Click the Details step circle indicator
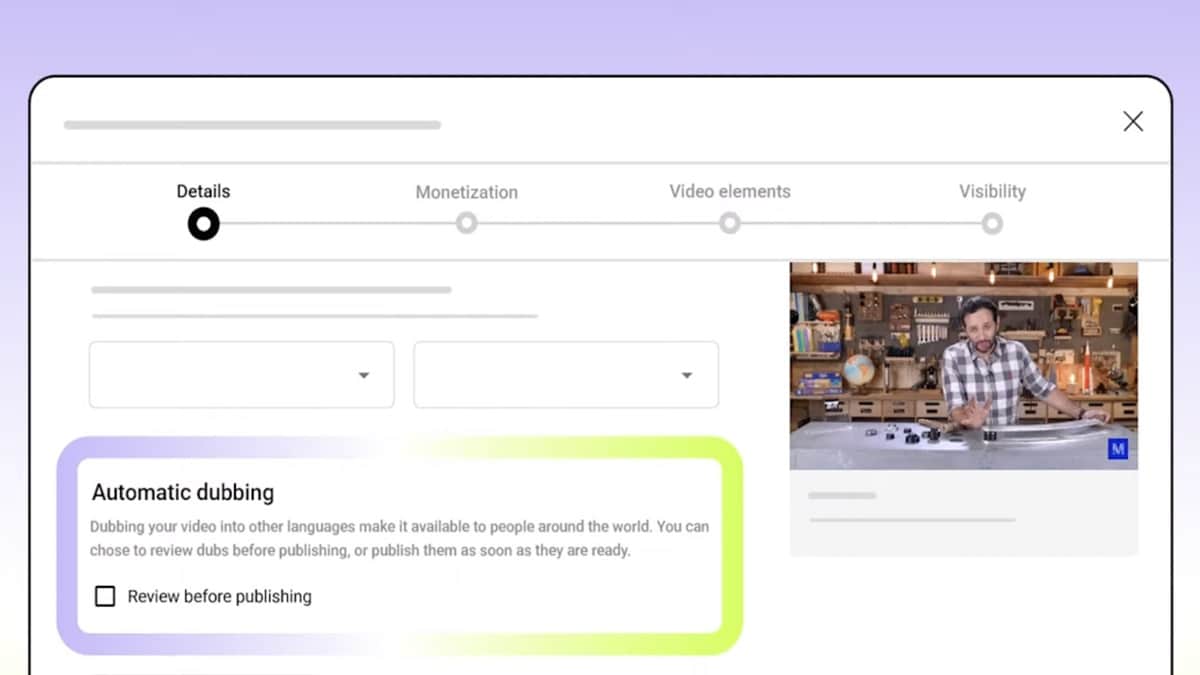Viewport: 1200px width, 675px height. click(203, 224)
